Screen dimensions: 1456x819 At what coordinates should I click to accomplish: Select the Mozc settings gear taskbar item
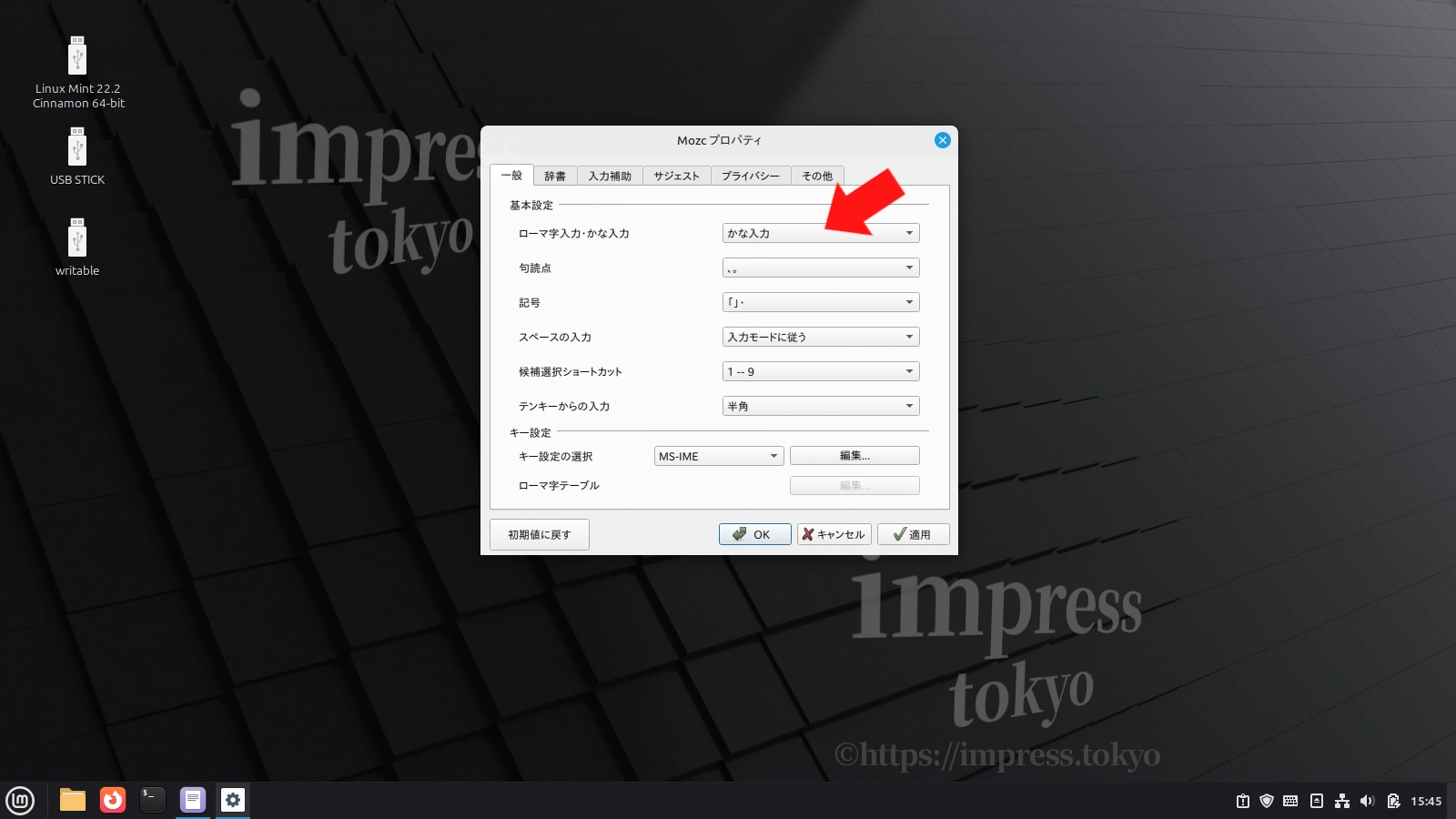pos(233,800)
